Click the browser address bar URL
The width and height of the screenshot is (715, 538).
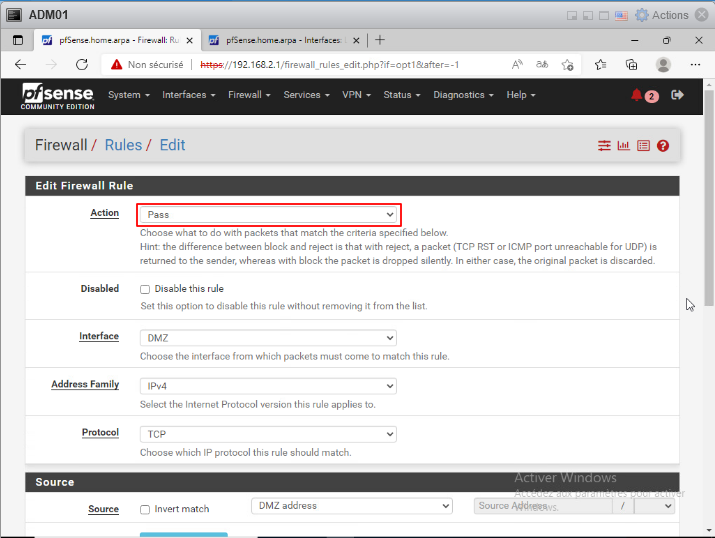(330, 64)
